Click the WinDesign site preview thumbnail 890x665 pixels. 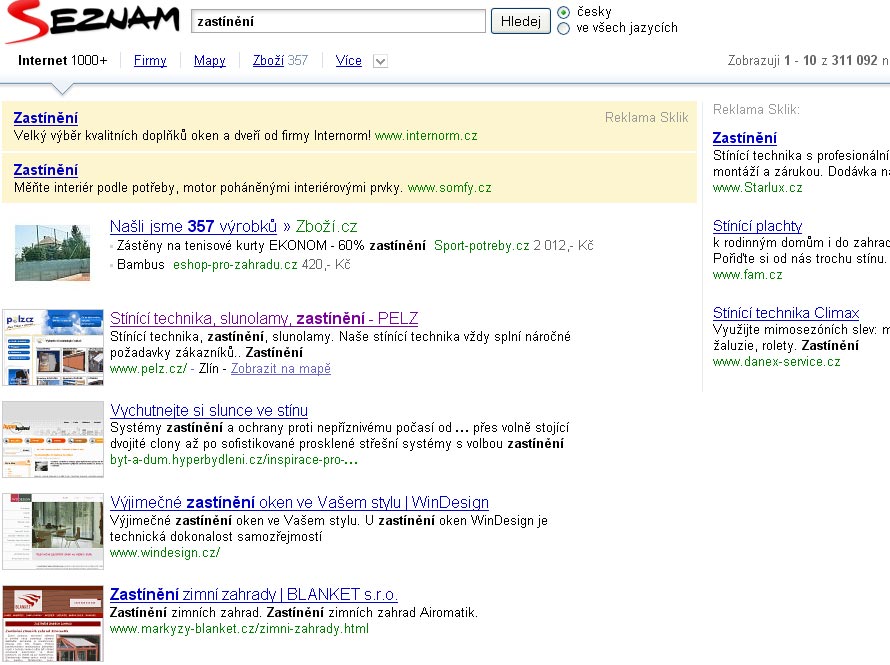tap(53, 531)
